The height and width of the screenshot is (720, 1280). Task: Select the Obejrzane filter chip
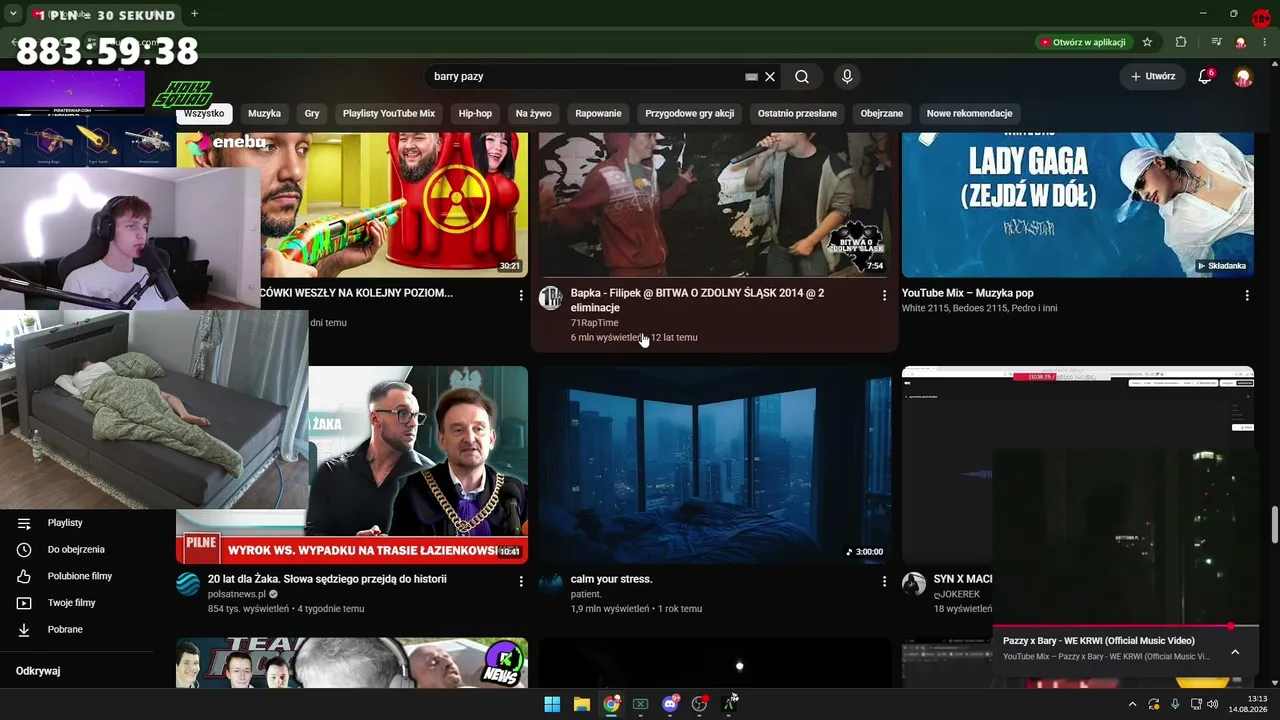pyautogui.click(x=882, y=113)
